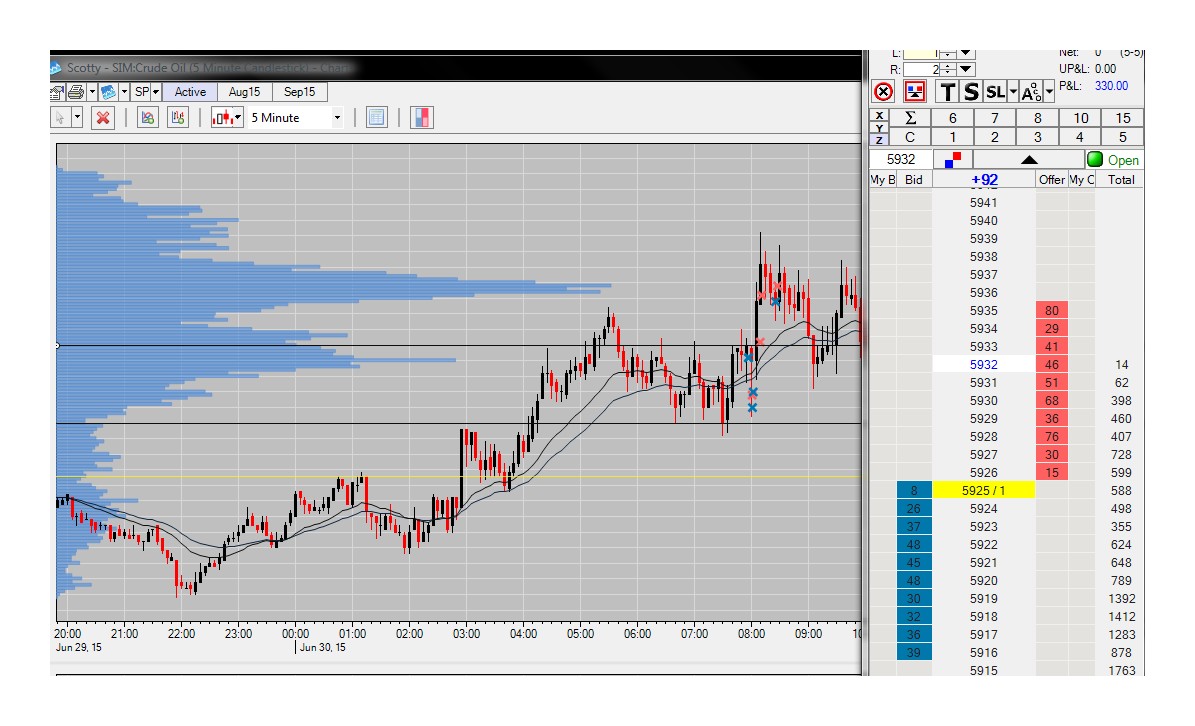Click the SP button

(142, 92)
